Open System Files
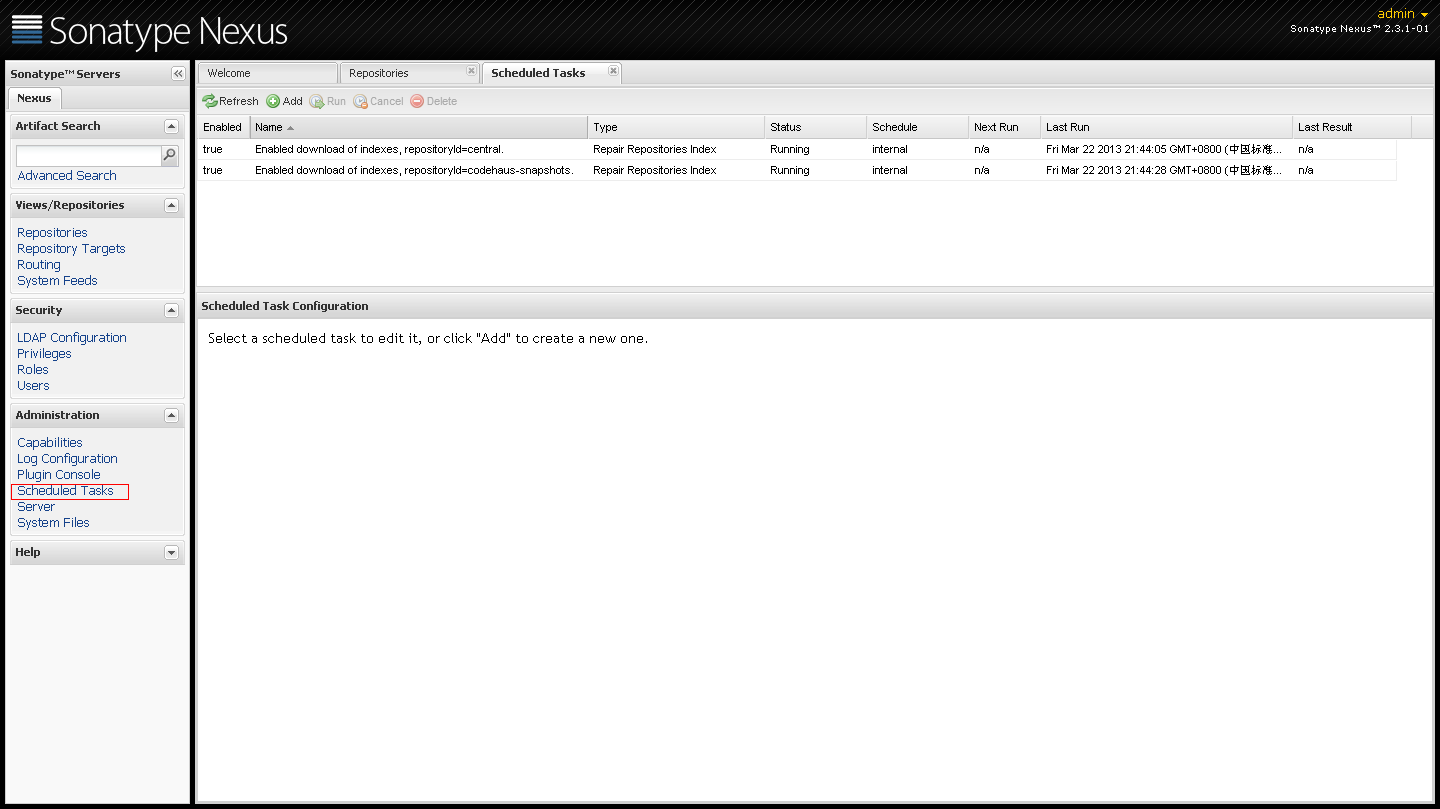The height and width of the screenshot is (809, 1440). click(x=53, y=523)
